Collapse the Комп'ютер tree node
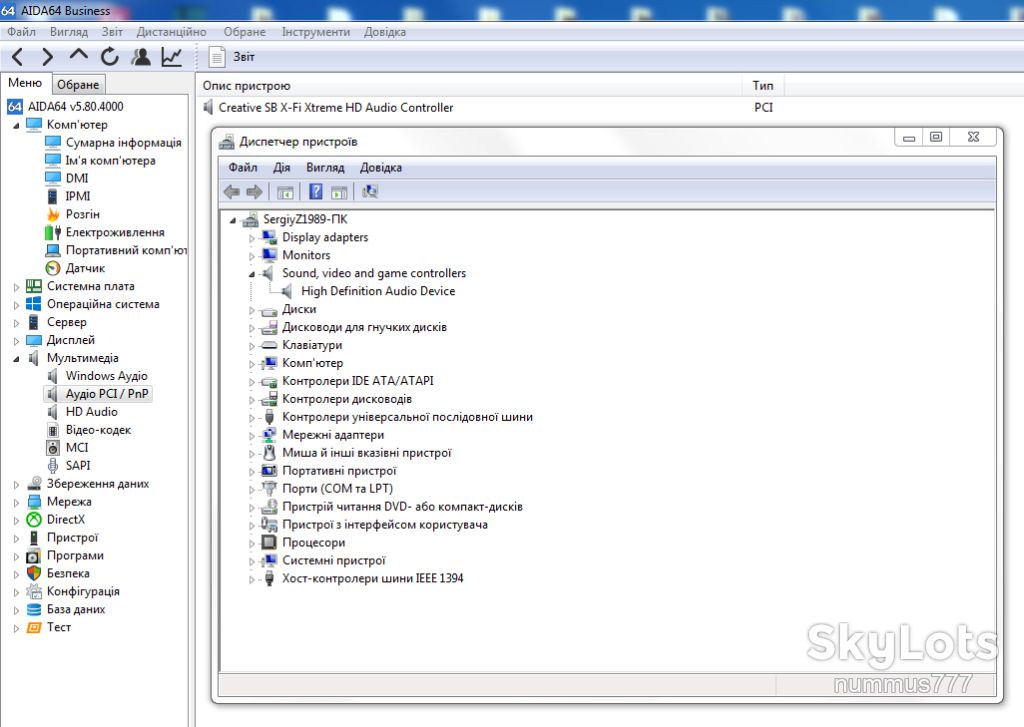Viewport: 1024px width, 727px height. [x=16, y=125]
